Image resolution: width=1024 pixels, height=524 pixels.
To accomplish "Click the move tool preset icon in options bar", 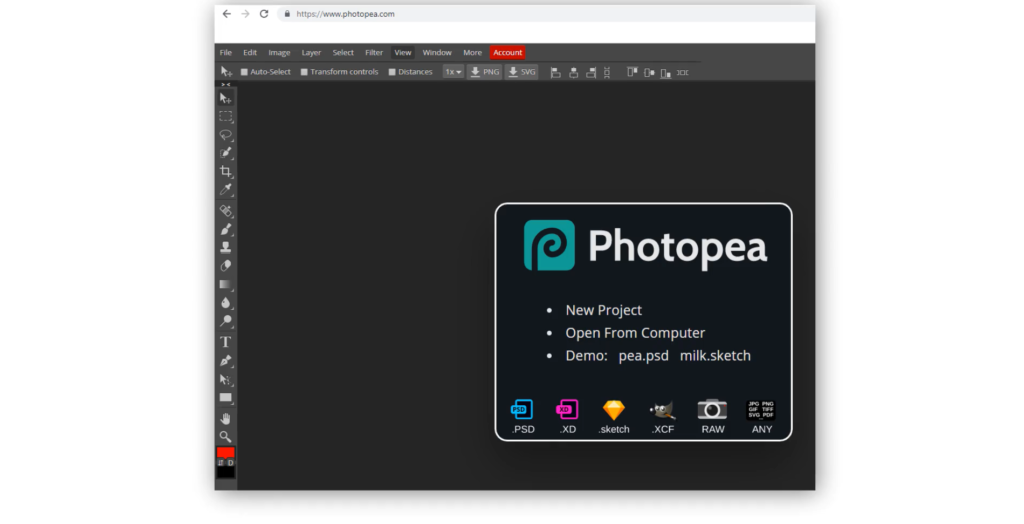I will coord(226,71).
